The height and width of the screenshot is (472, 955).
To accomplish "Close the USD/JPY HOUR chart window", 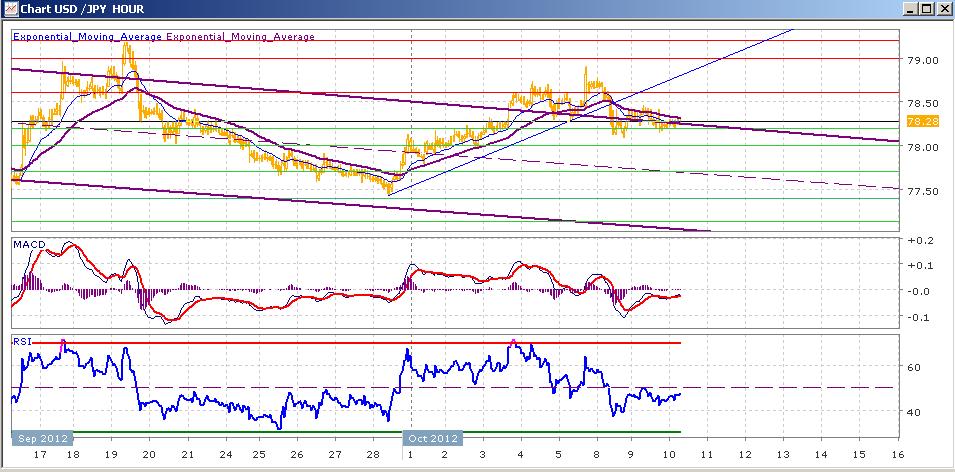I will pyautogui.click(x=943, y=9).
